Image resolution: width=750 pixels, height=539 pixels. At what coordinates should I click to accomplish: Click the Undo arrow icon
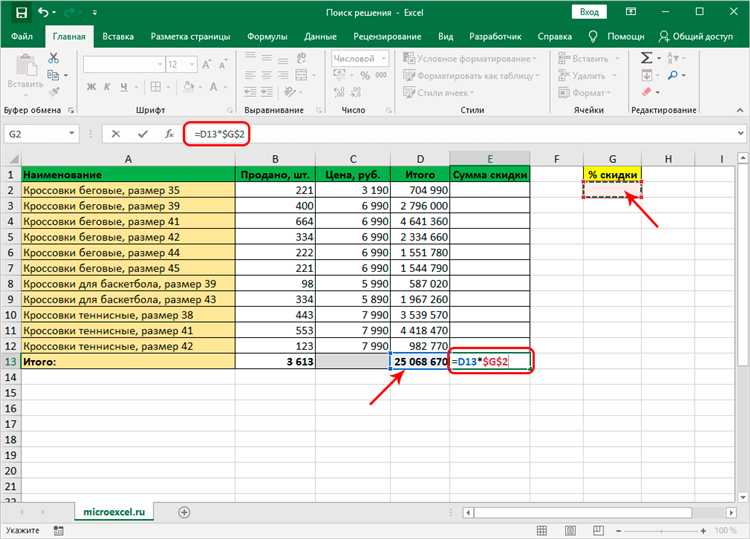pos(43,12)
